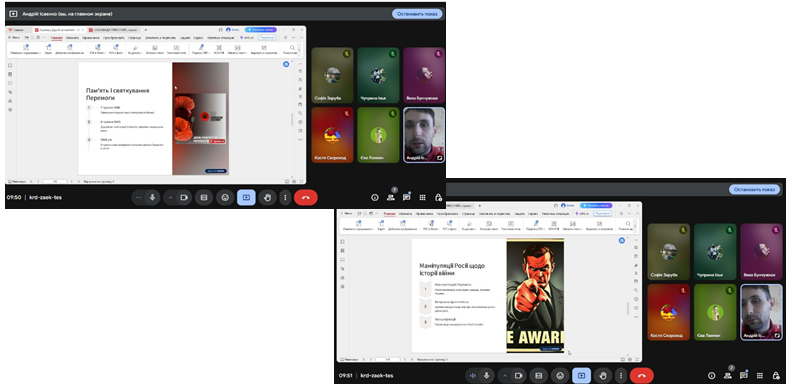Image resolution: width=786 pixels, height=384 pixels.
Task: End the call in the 09:51 Meet screenshot
Action: pyautogui.click(x=642, y=375)
